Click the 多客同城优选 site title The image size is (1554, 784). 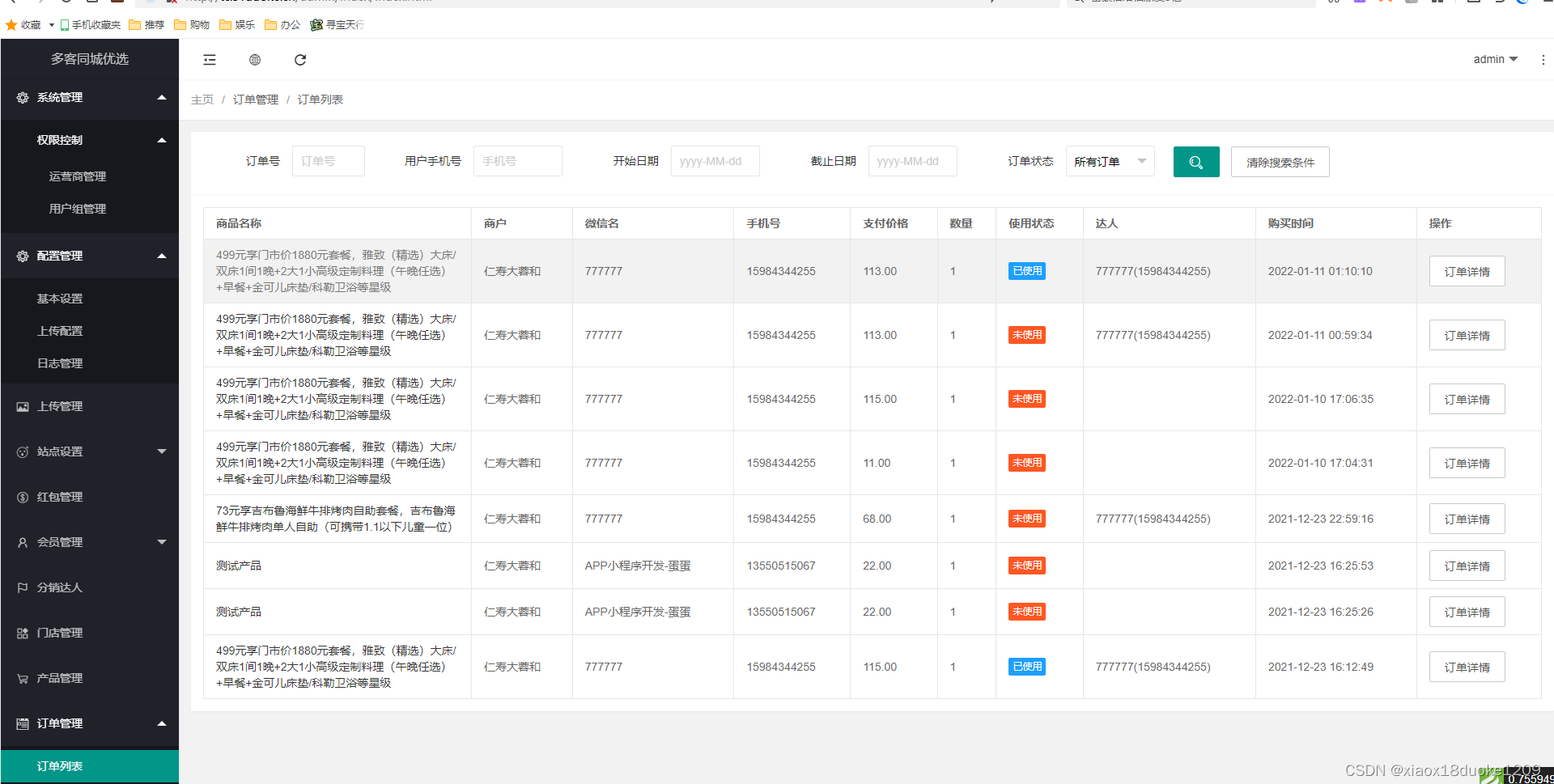[90, 59]
